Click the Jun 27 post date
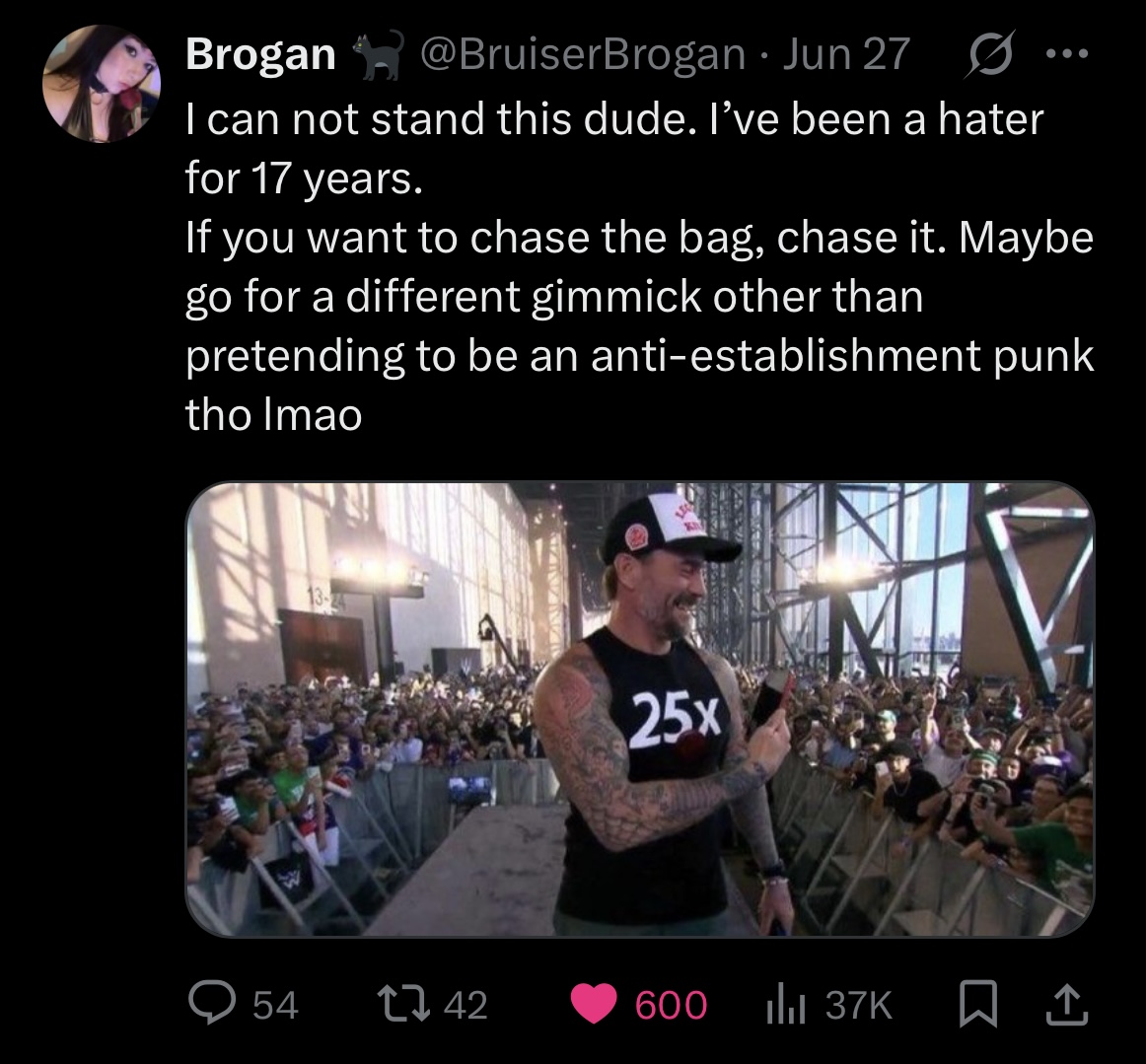Viewport: 1146px width, 1064px height. [x=845, y=54]
